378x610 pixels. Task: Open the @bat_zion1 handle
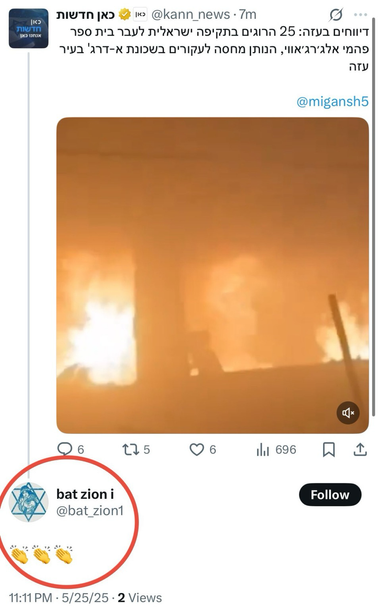point(90,510)
